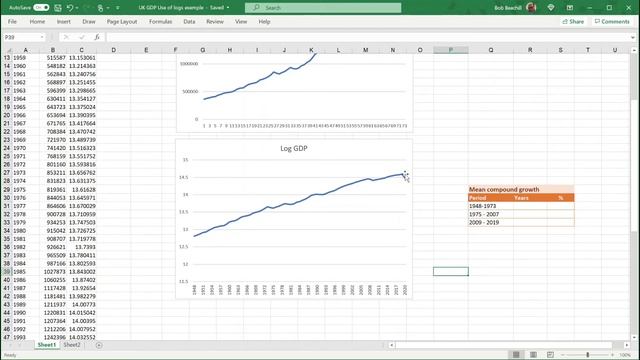The height and width of the screenshot is (360, 640).
Task: Click the New Sheet plus icon
Action: (x=99, y=345)
